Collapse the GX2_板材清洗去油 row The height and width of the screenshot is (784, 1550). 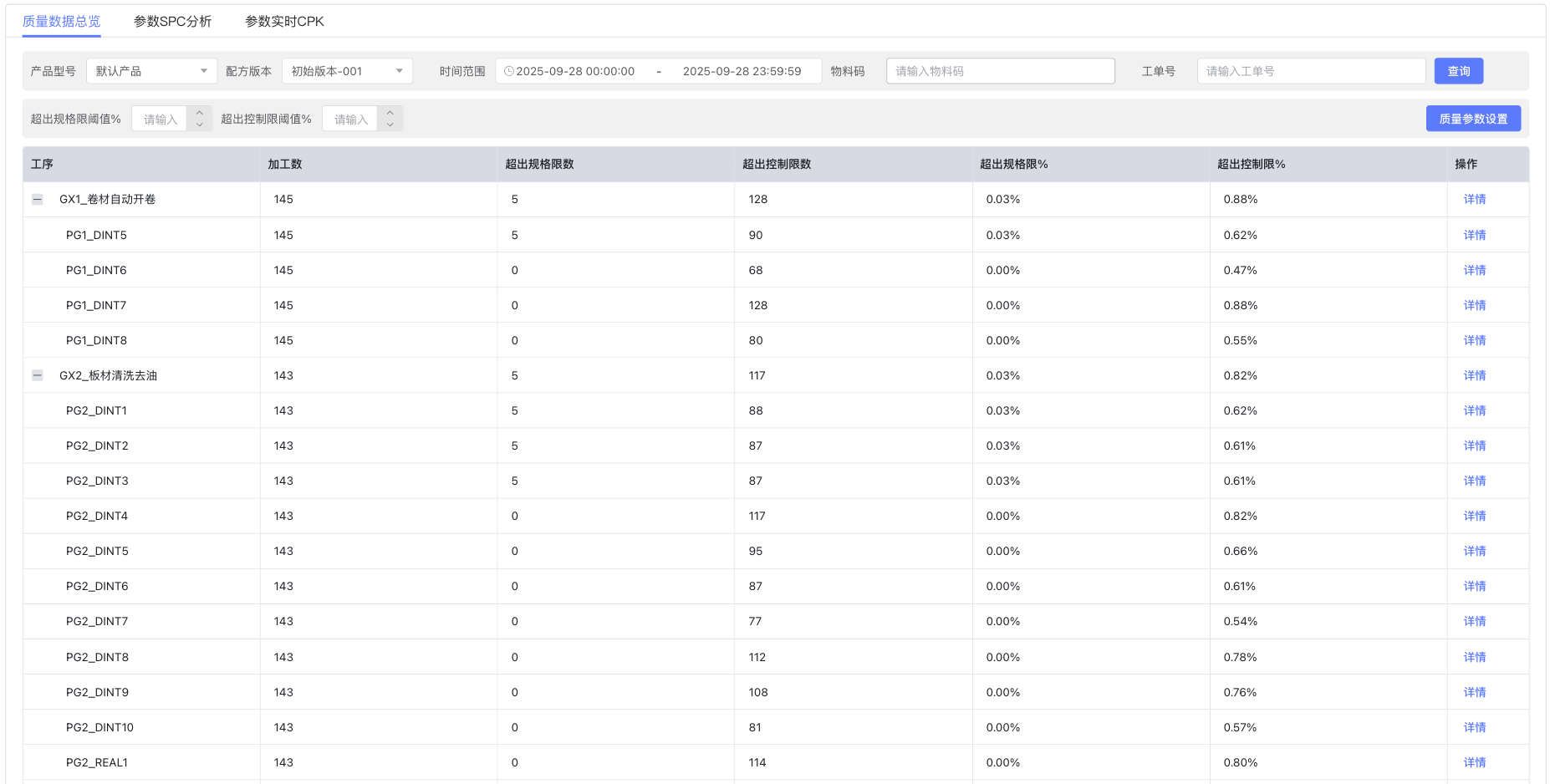[x=38, y=376]
